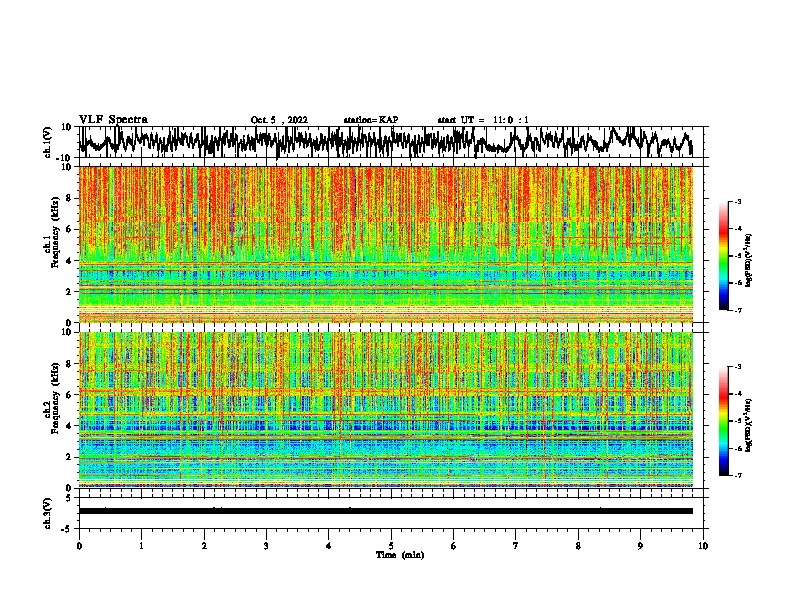The width and height of the screenshot is (792, 612).
Task: Click the "5" tick on ch.3(V) axis
Action: 69,498
